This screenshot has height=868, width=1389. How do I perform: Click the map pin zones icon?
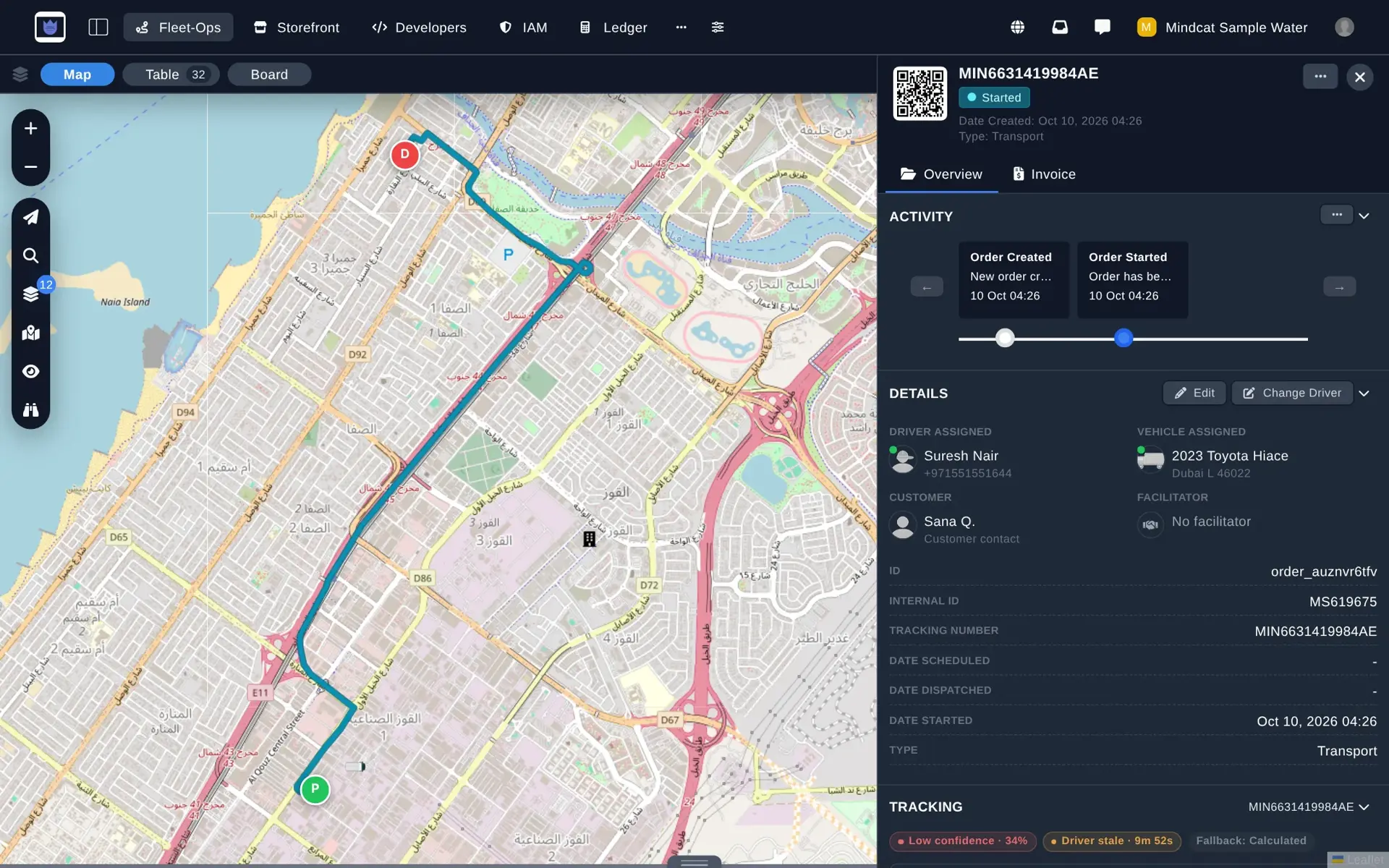pyautogui.click(x=30, y=333)
